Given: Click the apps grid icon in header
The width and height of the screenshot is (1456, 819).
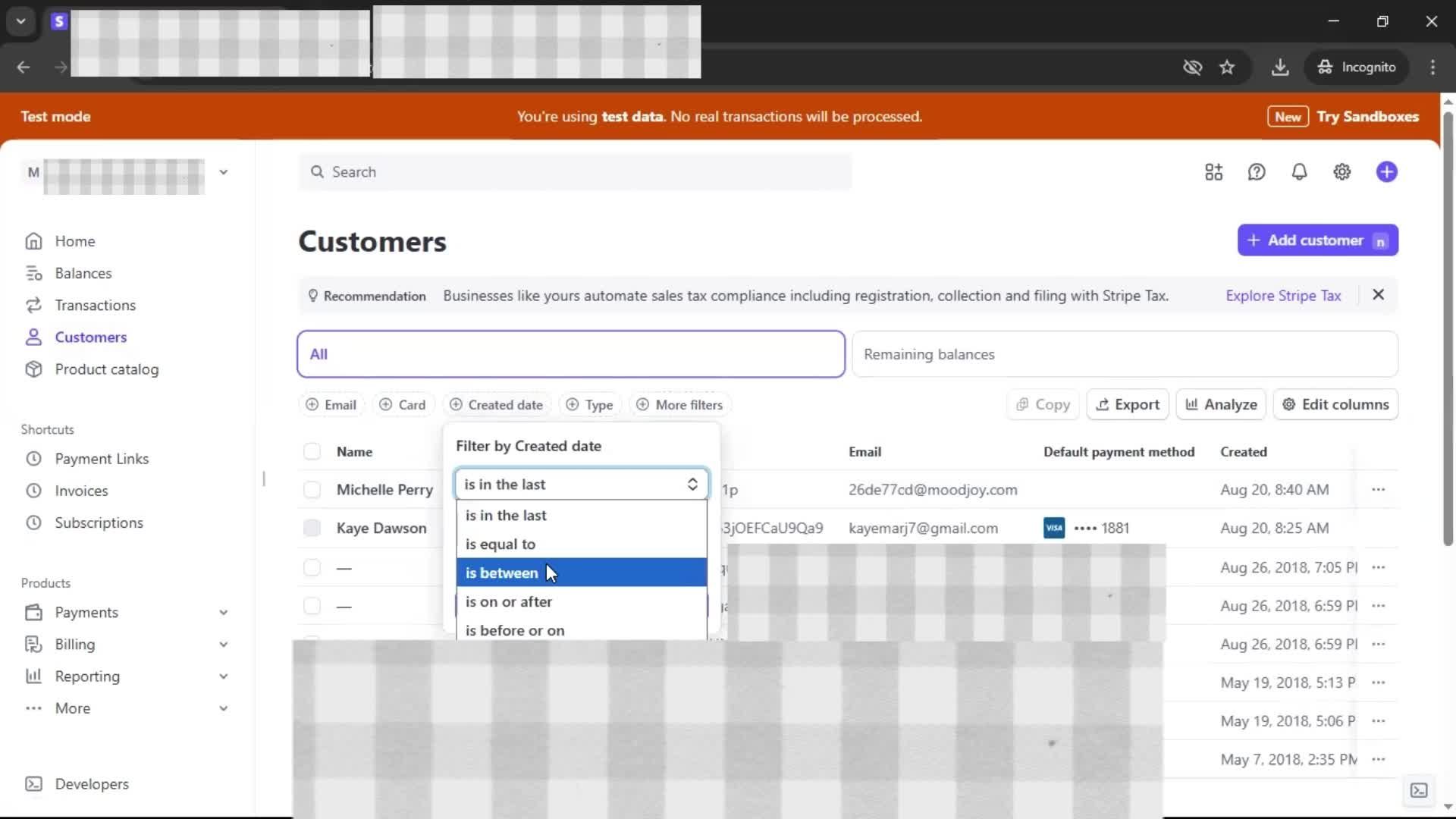Looking at the screenshot, I should pyautogui.click(x=1213, y=172).
